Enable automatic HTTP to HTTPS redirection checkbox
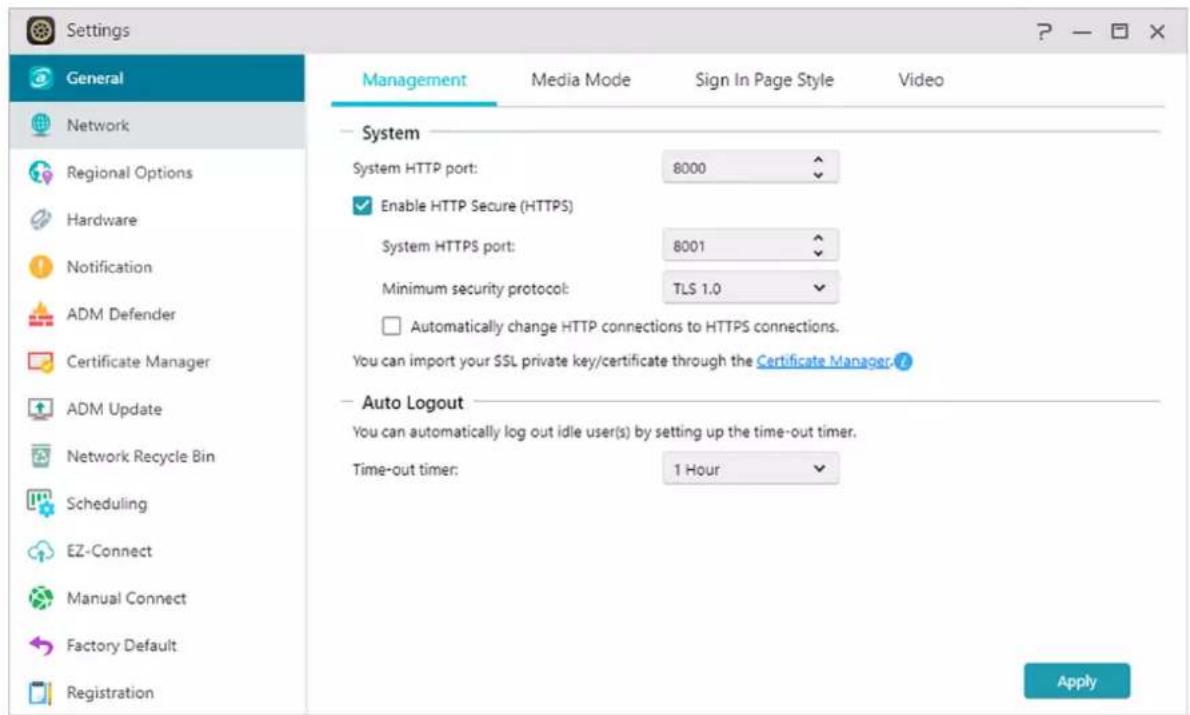This screenshot has height=715, width=1190. pos(392,326)
